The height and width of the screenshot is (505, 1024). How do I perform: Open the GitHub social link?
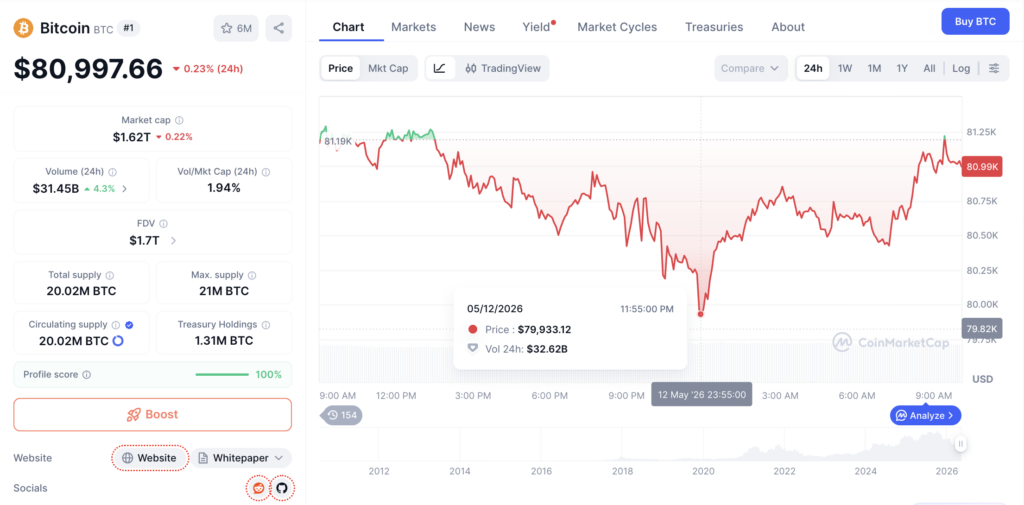282,488
